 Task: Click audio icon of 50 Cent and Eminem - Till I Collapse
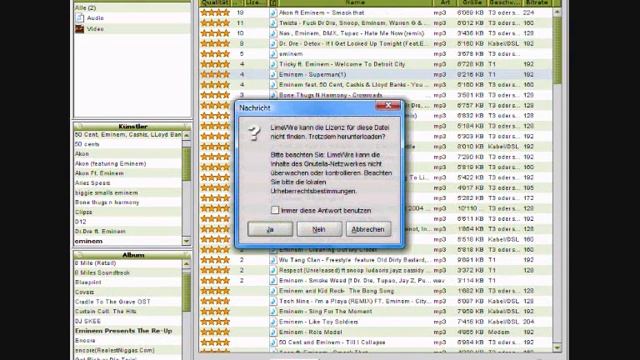pyautogui.click(x=273, y=342)
